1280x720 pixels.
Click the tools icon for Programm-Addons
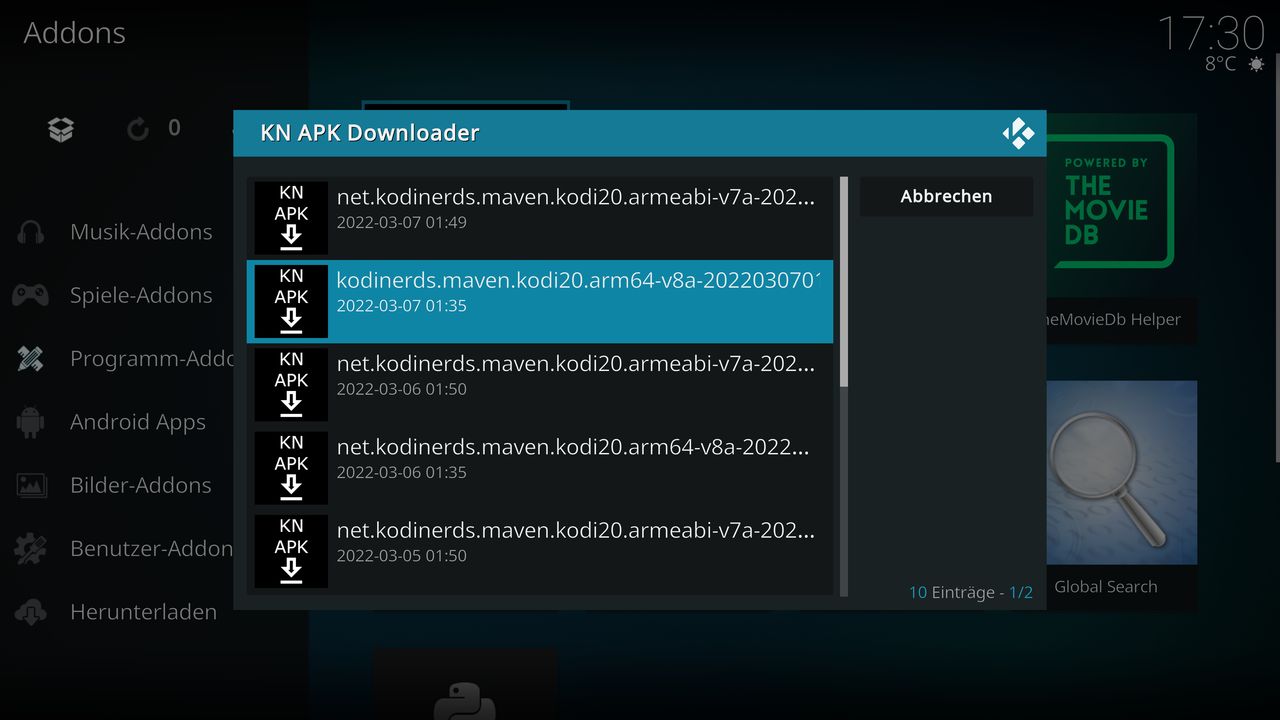click(31, 358)
